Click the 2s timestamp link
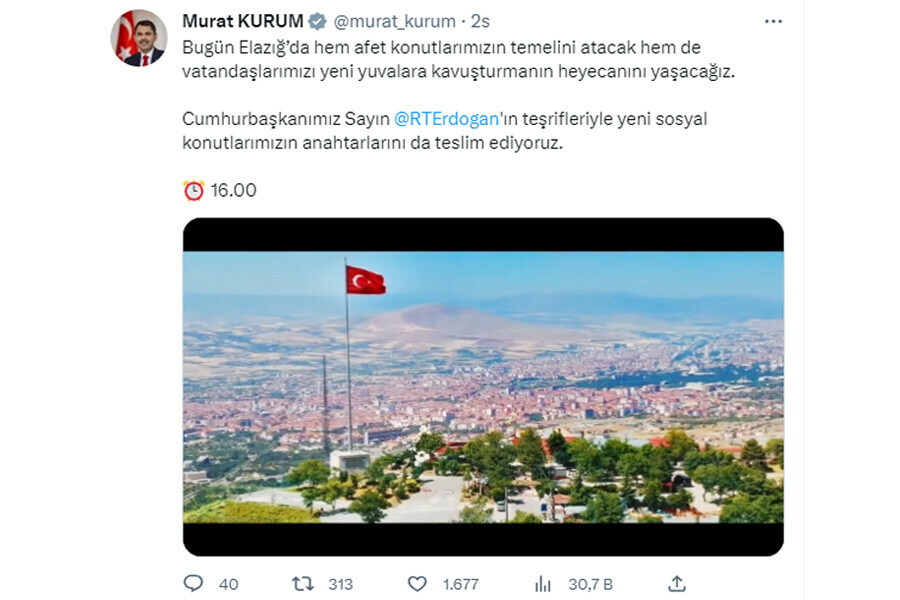 (x=480, y=21)
